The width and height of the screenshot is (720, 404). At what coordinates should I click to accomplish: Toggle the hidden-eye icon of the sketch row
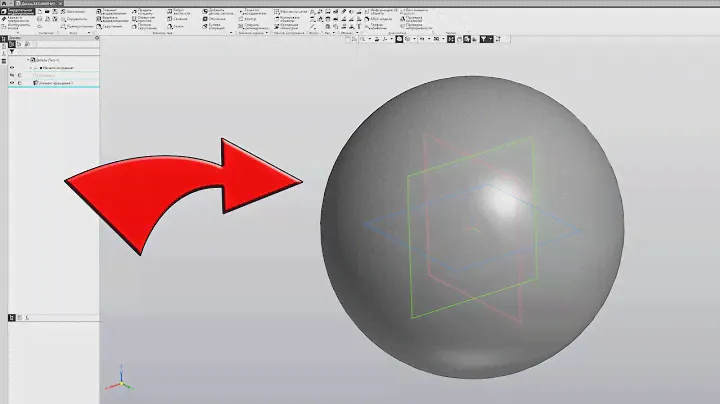coord(12,75)
